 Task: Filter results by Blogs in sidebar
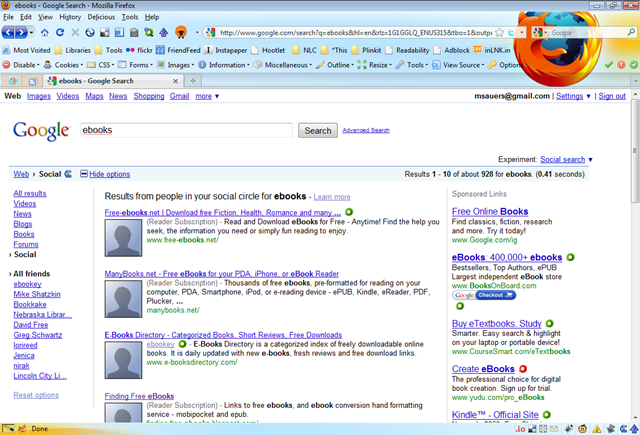[x=23, y=224]
